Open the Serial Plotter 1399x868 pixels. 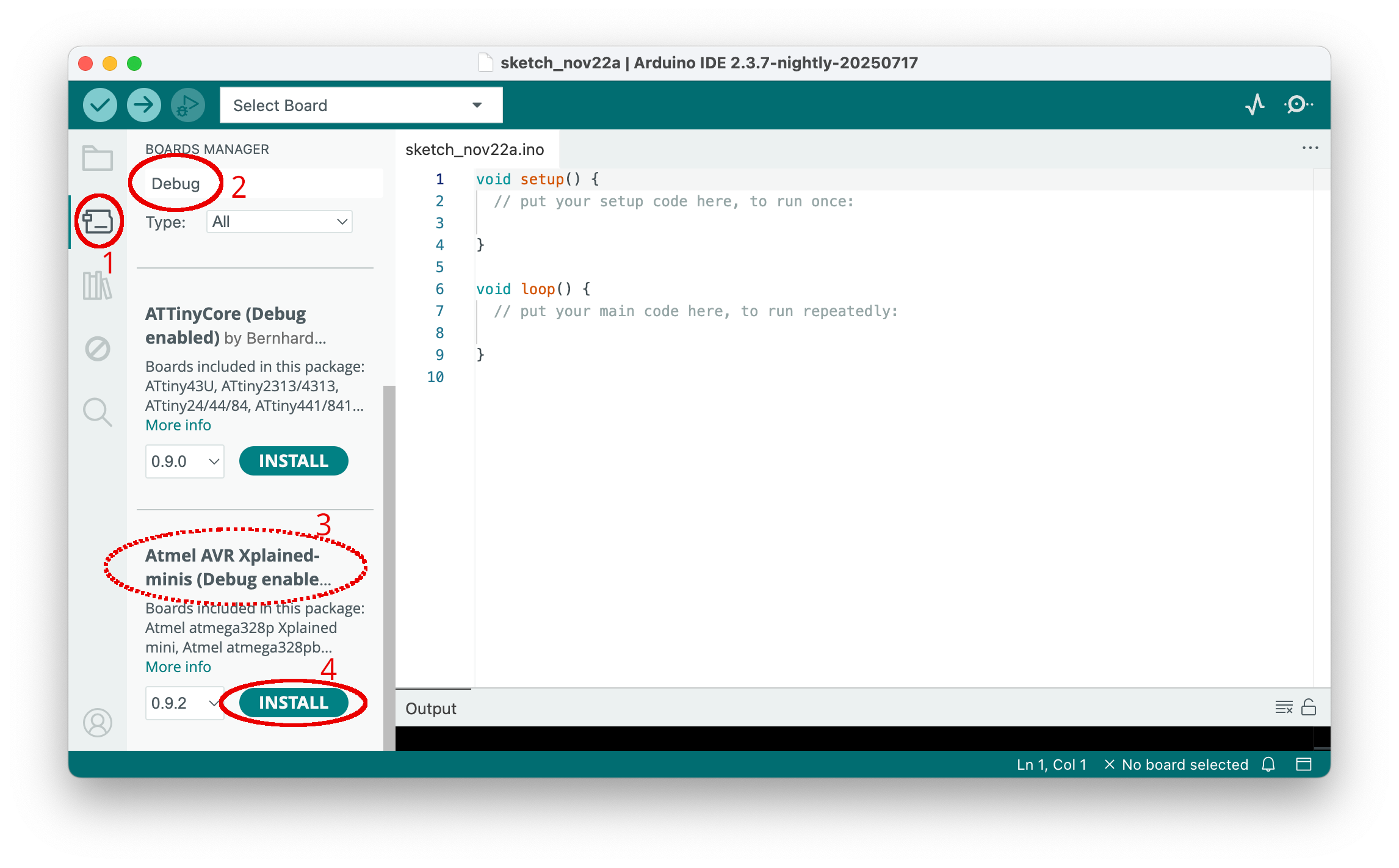click(1255, 105)
